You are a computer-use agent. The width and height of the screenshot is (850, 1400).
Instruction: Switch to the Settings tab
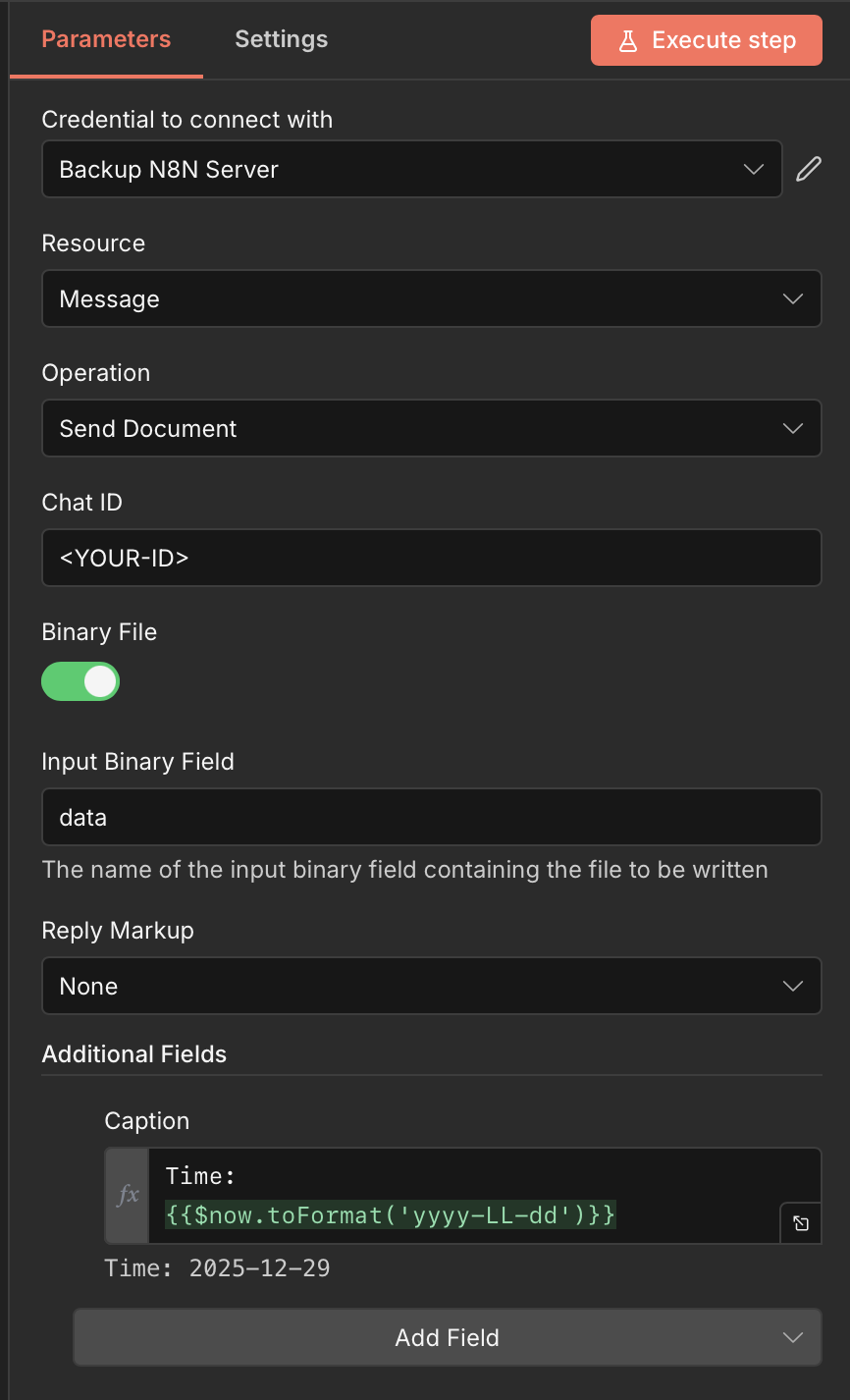click(x=281, y=39)
